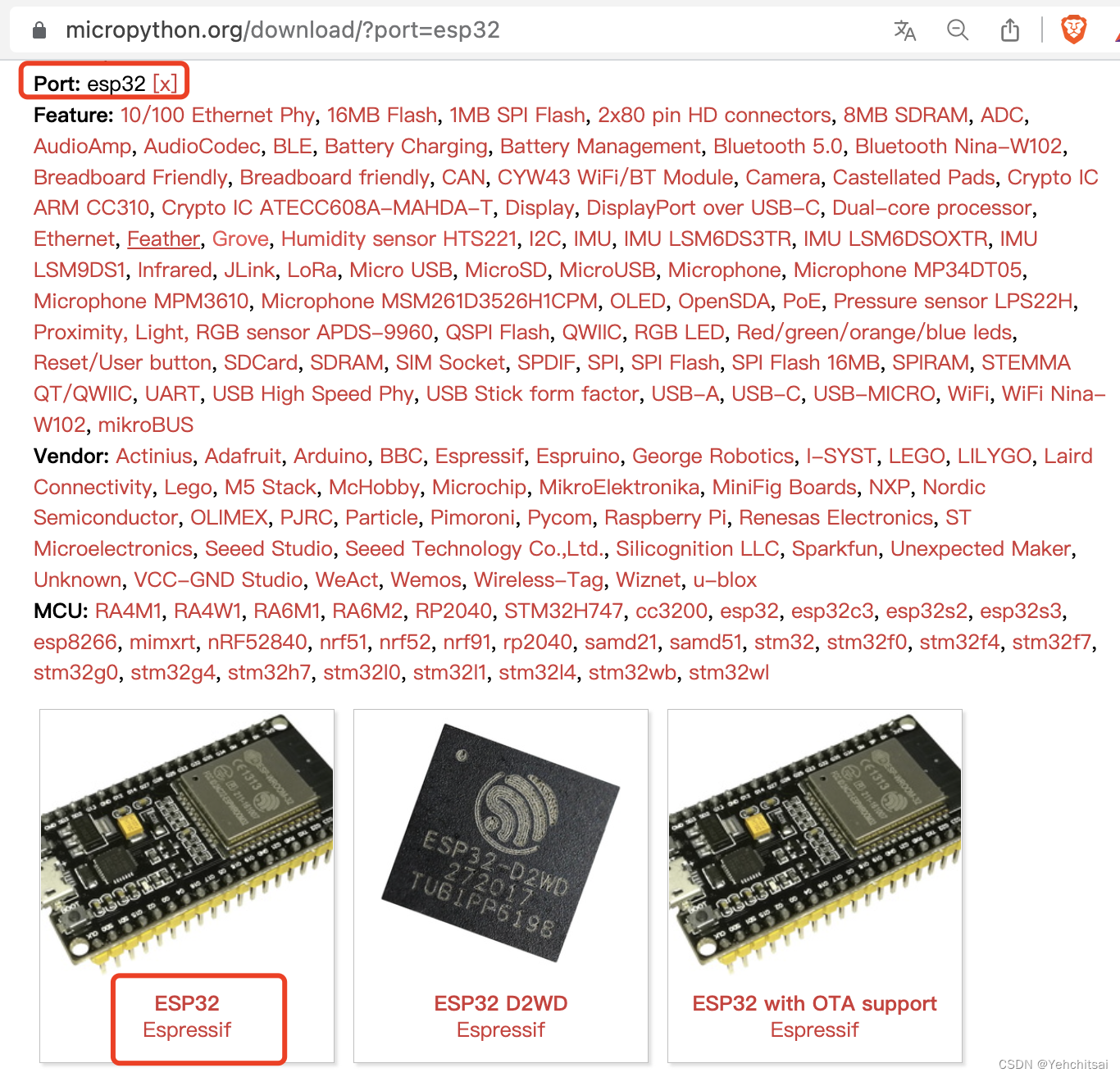The image size is (1120, 1077).
Task: Select the 8MB SDRAM feature
Action: (906, 116)
